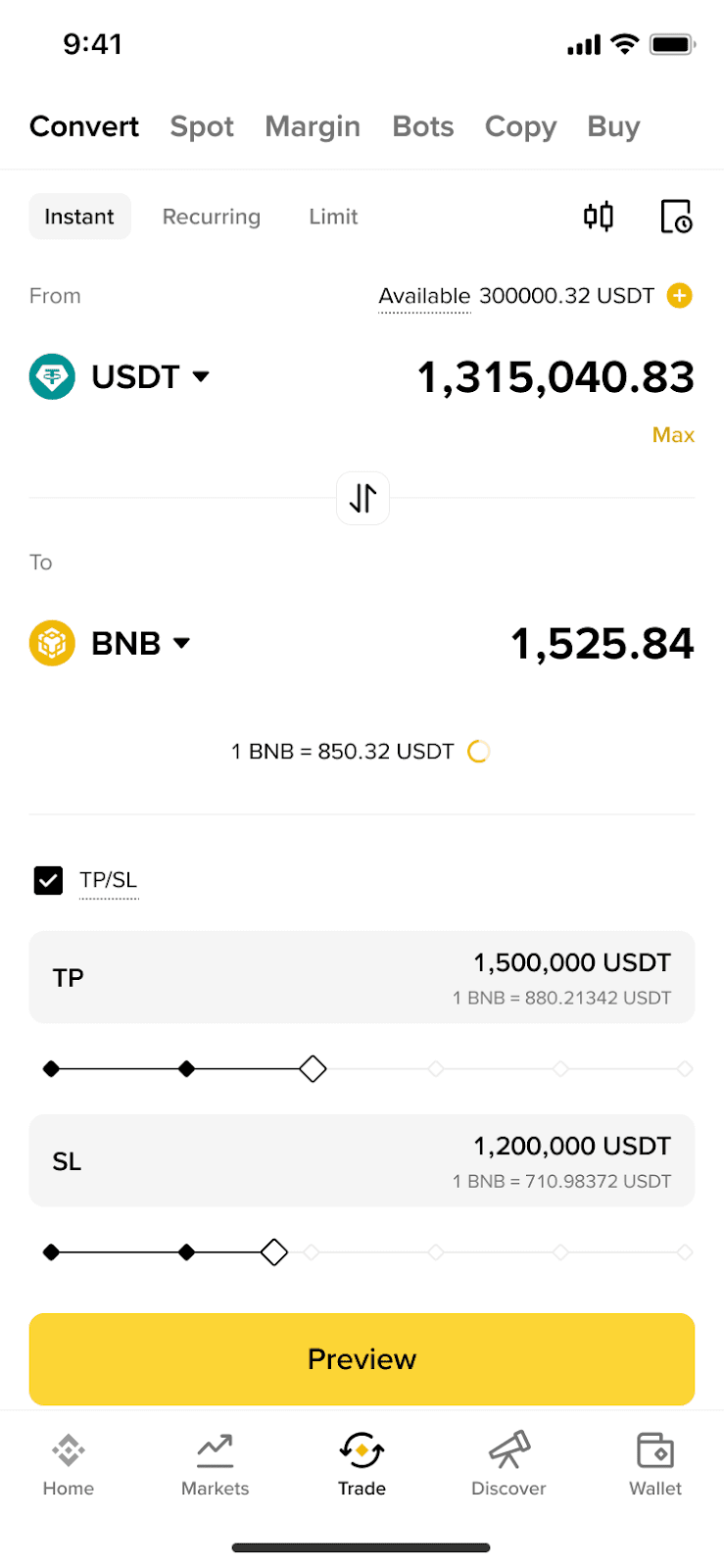The image size is (724, 1568).
Task: Tap the 1,315,040.83 From amount field
Action: click(555, 377)
